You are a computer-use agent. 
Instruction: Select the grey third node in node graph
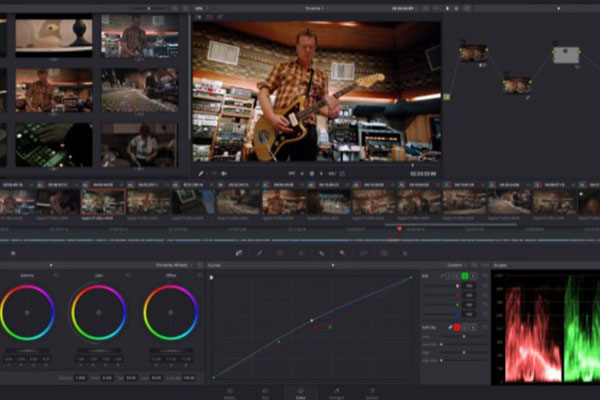[566, 55]
